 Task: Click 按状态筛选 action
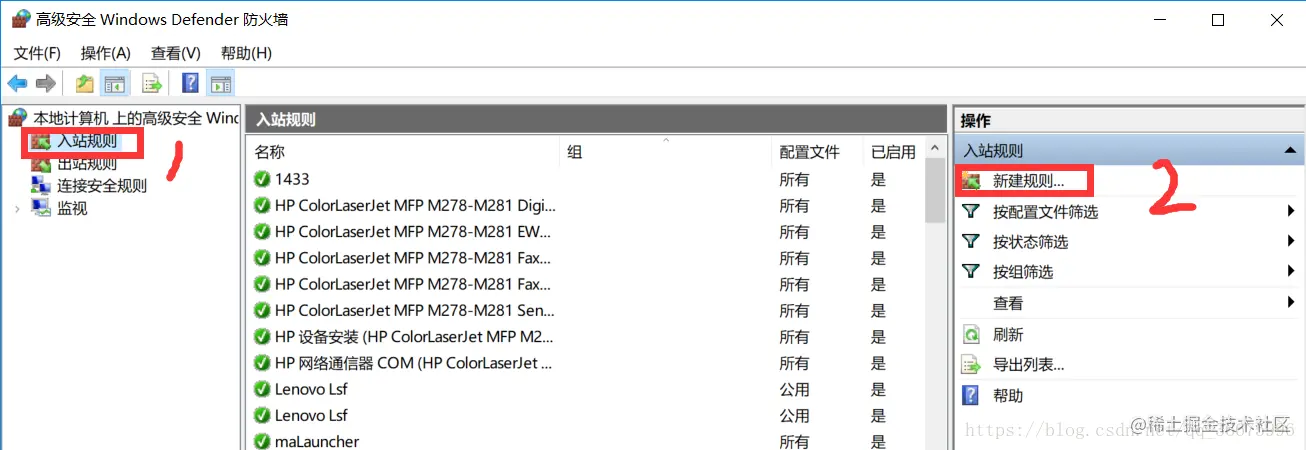1030,242
